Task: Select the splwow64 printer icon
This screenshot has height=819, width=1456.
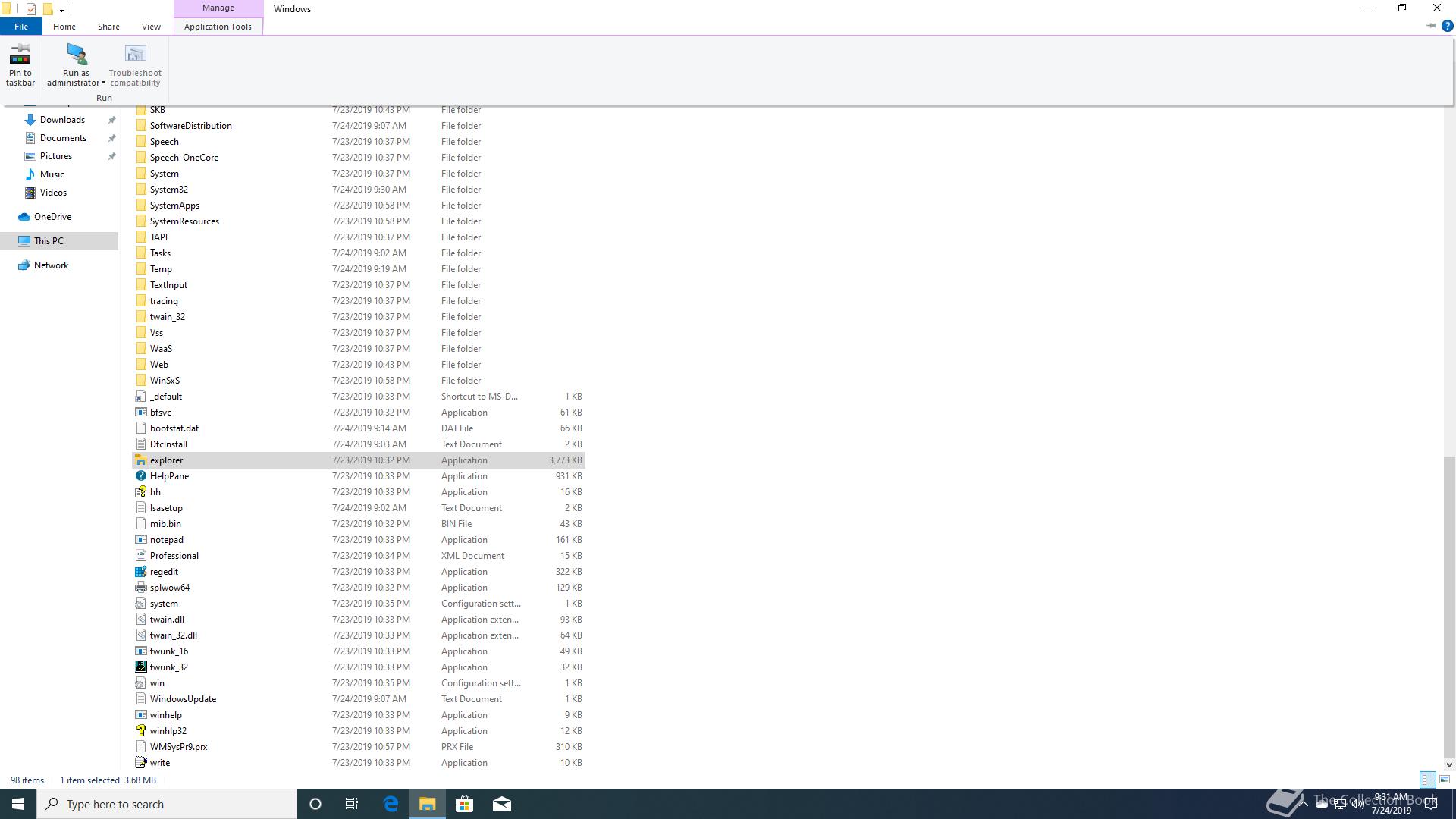Action: click(x=140, y=588)
